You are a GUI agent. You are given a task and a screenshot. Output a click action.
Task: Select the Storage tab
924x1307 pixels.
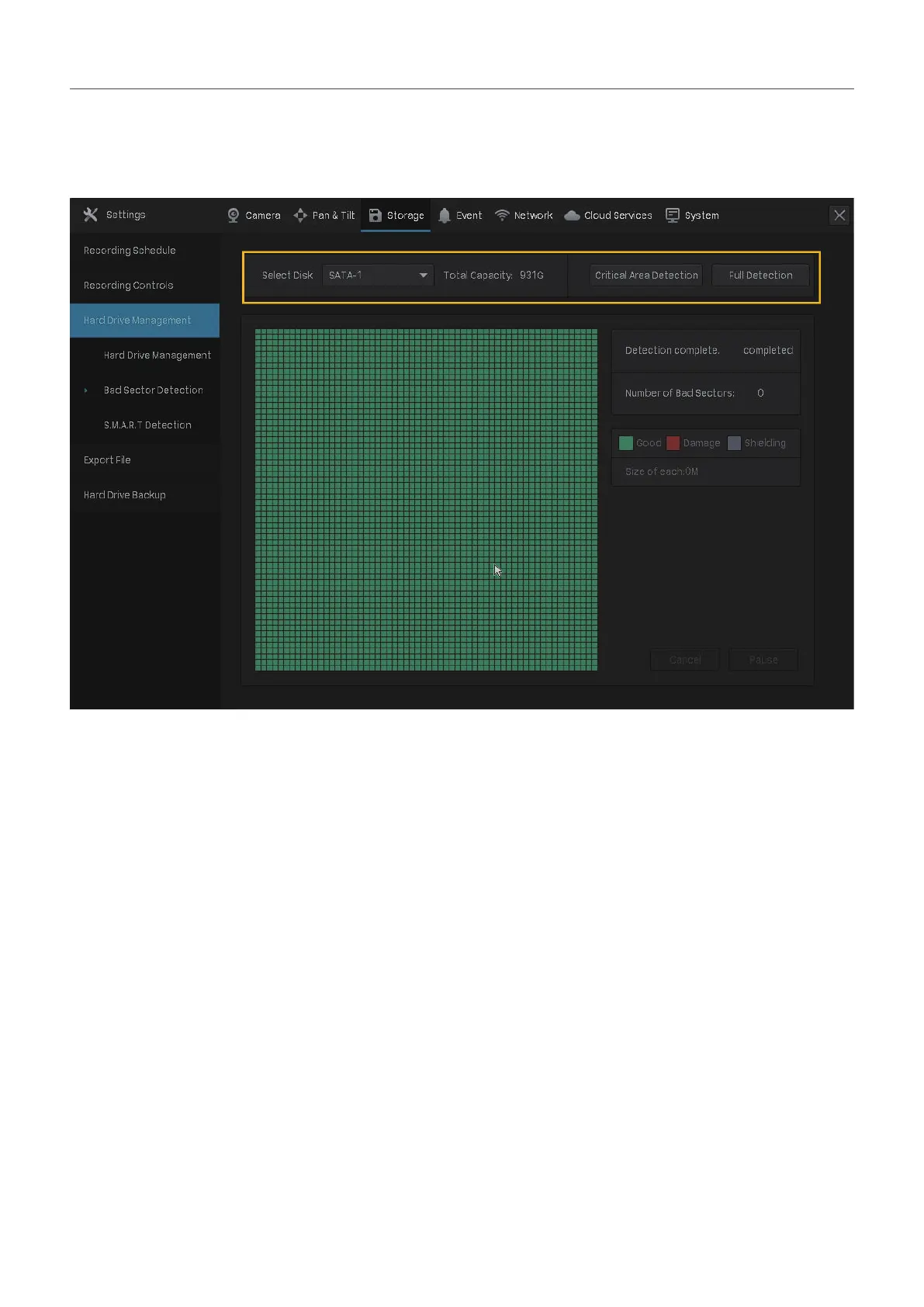coord(396,216)
